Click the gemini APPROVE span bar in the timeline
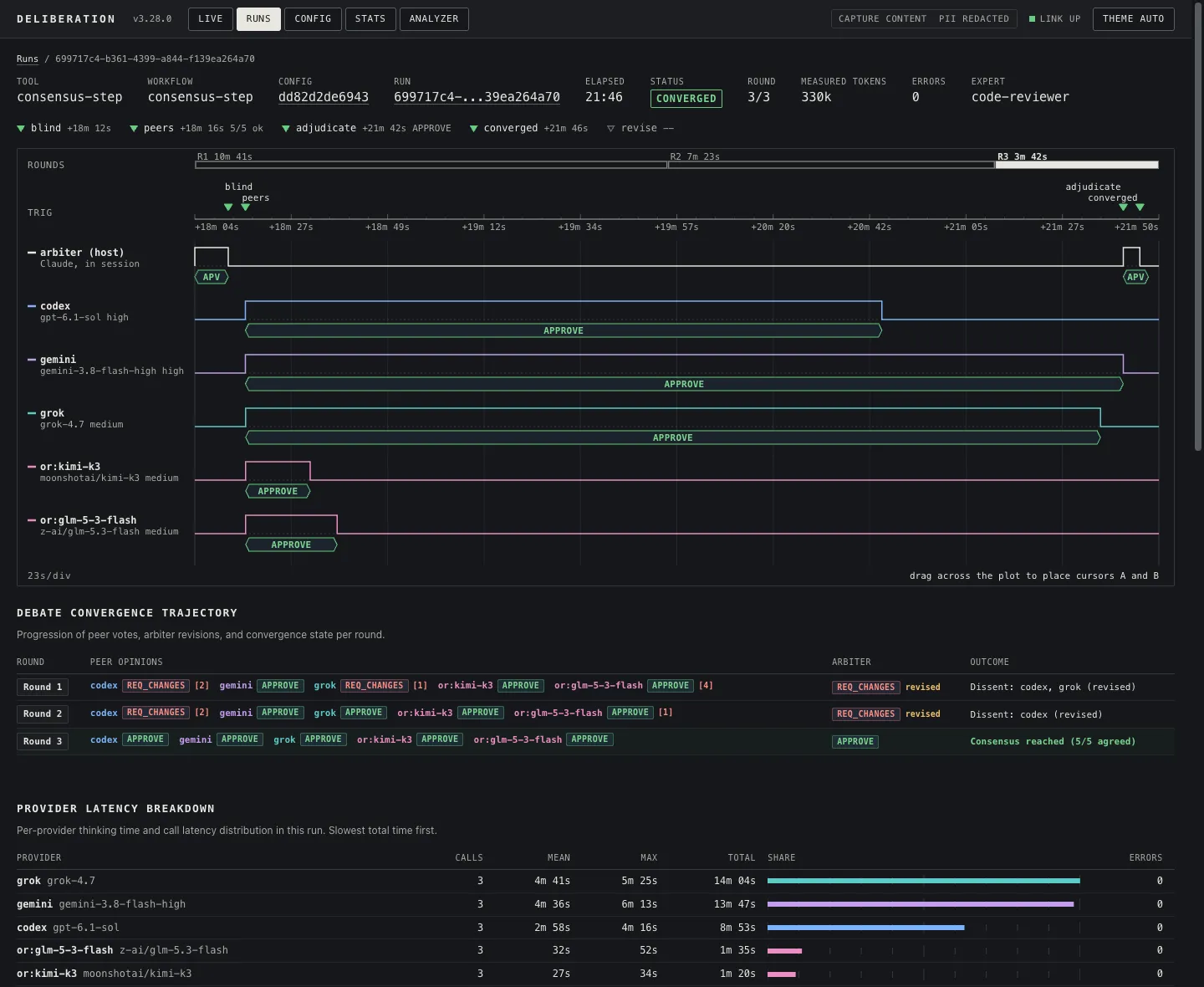Image resolution: width=1204 pixels, height=987 pixels. click(x=684, y=385)
